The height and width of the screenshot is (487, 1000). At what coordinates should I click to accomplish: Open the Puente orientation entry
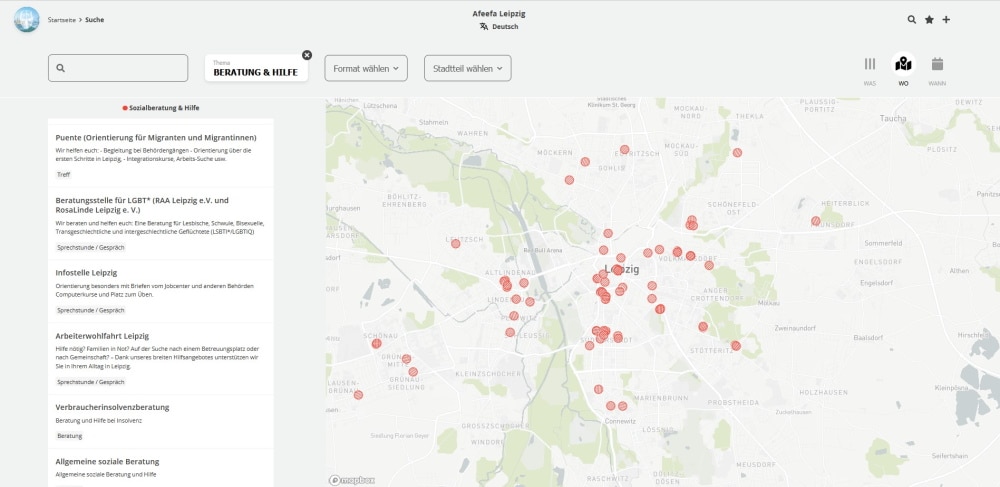coord(156,137)
